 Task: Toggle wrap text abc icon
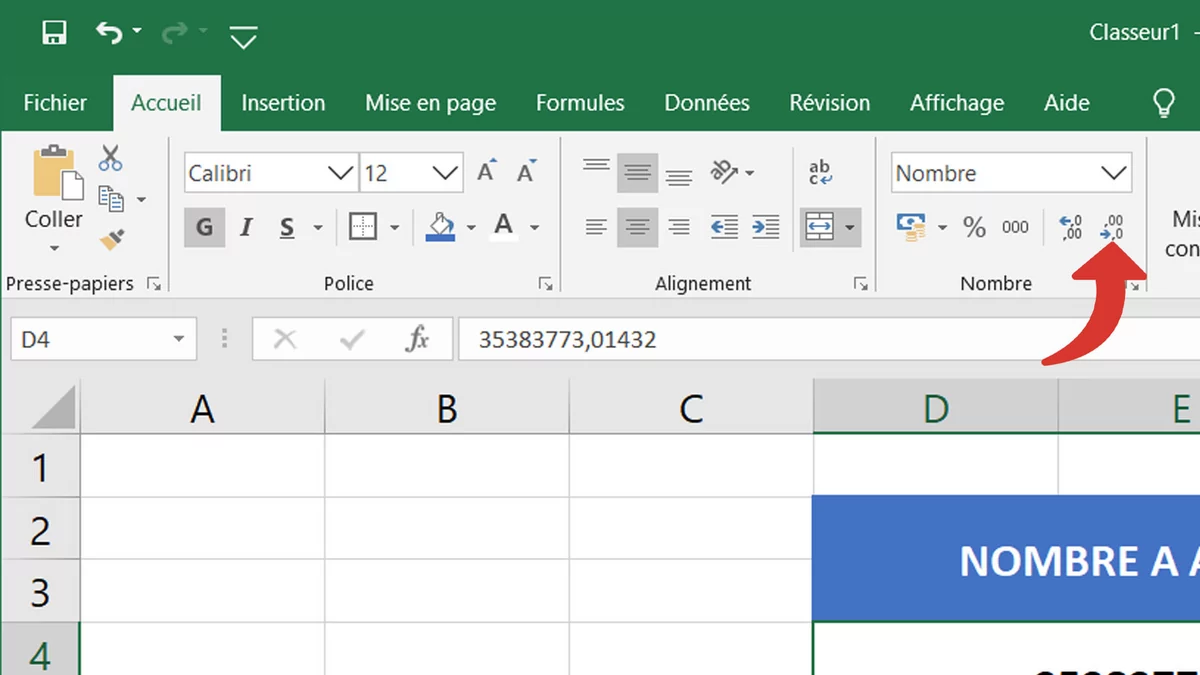820,172
